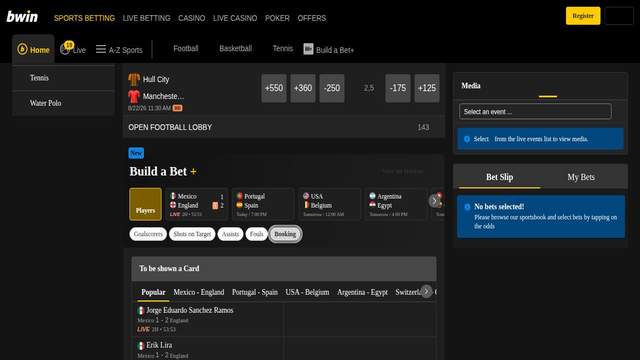The width and height of the screenshot is (640, 360).
Task: Click the Mexico flag beside Erik Lira
Action: 141,346
